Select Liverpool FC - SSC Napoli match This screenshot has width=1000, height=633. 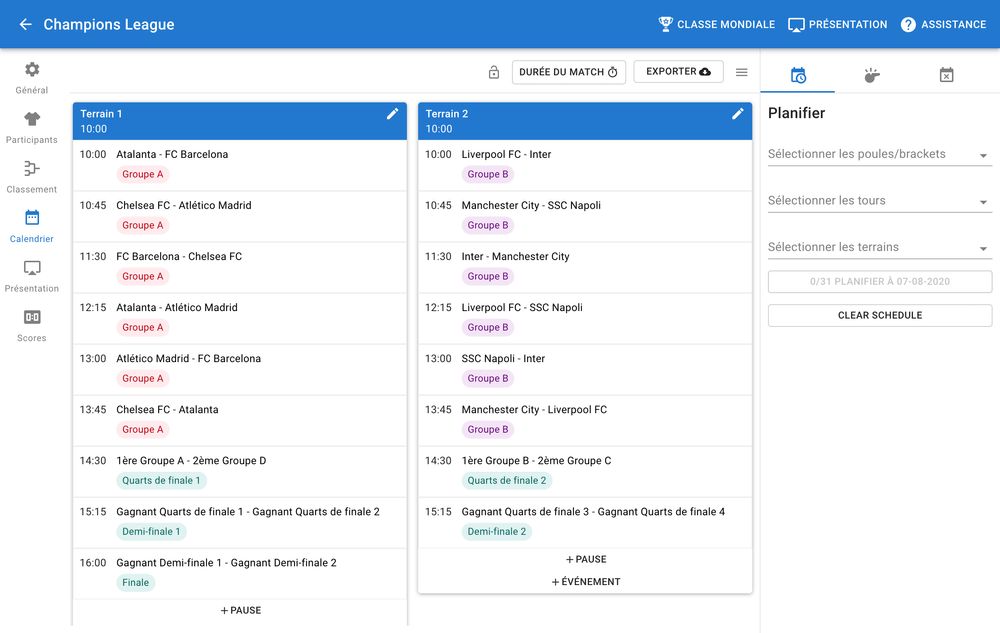585,319
